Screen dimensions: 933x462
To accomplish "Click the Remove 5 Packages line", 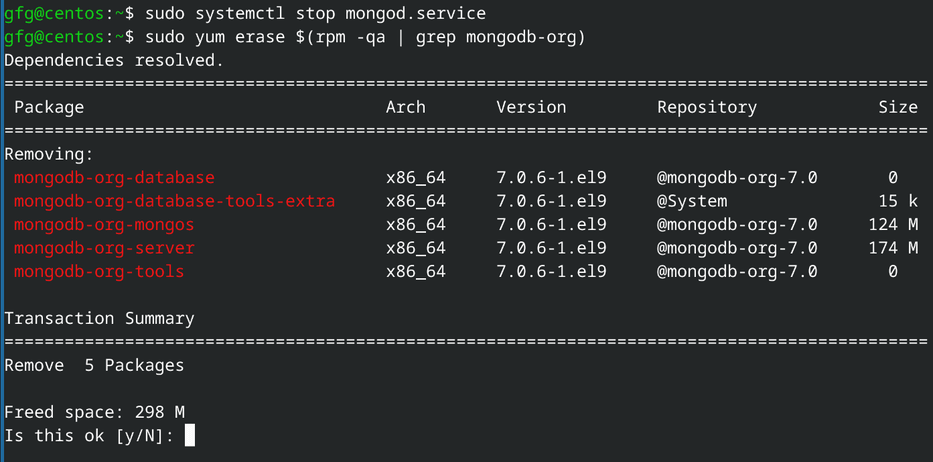I will [x=94, y=365].
